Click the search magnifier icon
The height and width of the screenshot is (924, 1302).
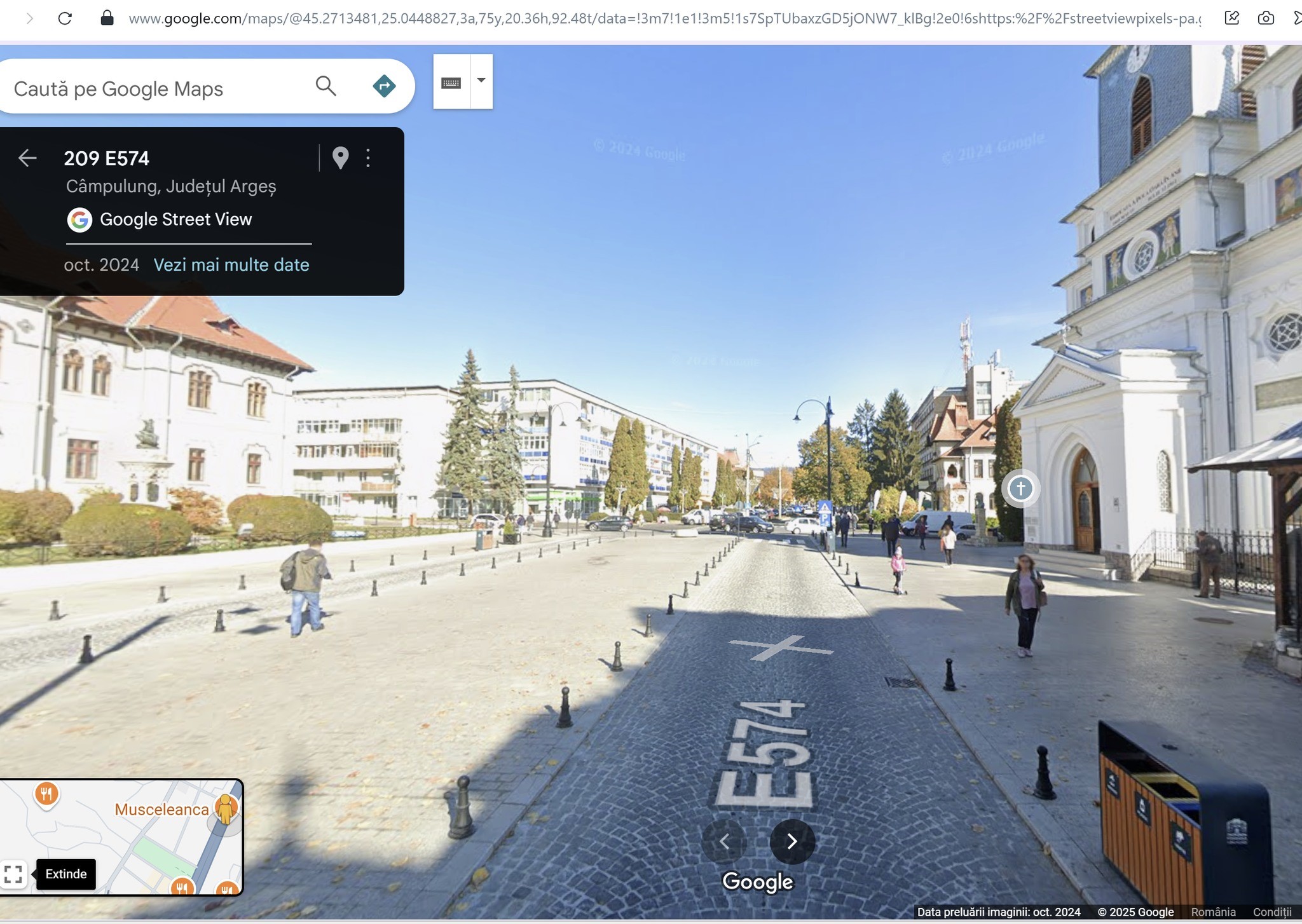click(325, 86)
